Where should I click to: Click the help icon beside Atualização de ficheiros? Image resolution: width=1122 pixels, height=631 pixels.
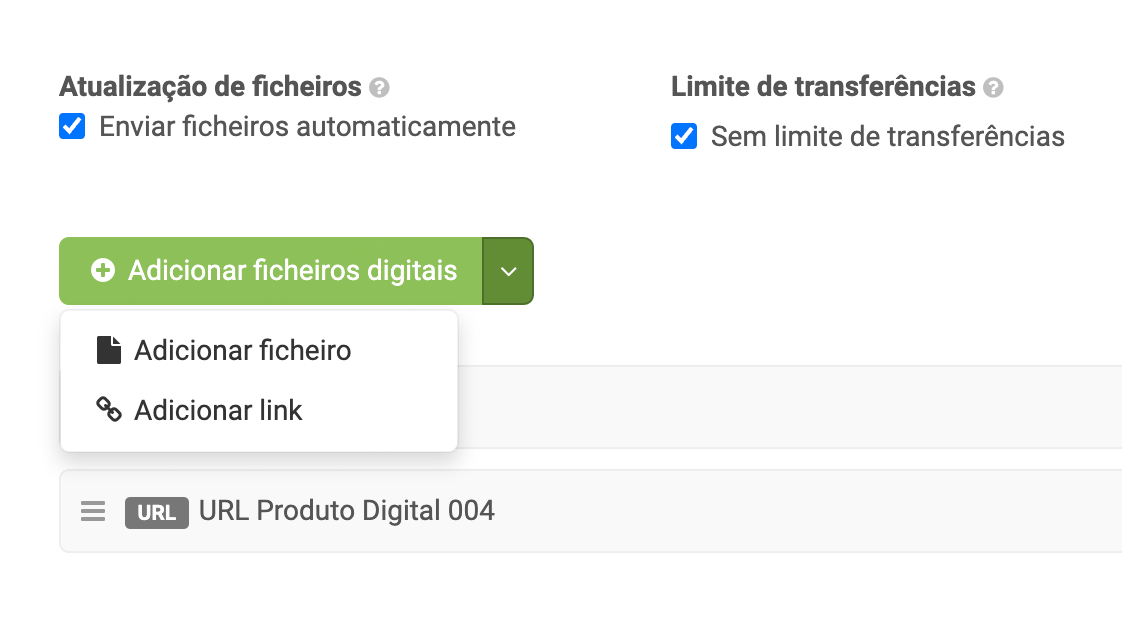click(379, 87)
